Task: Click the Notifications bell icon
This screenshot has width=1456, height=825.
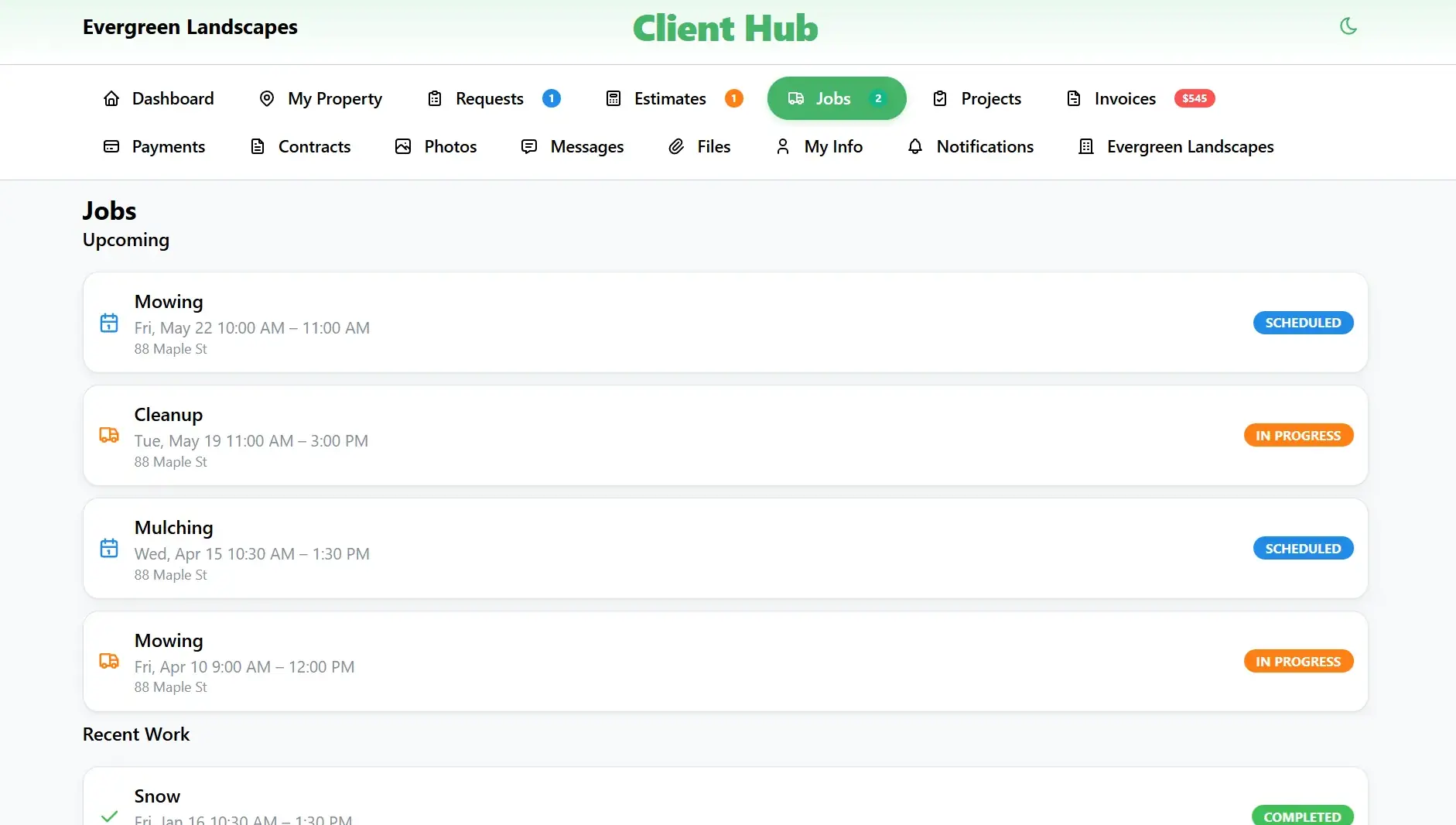Action: [915, 146]
